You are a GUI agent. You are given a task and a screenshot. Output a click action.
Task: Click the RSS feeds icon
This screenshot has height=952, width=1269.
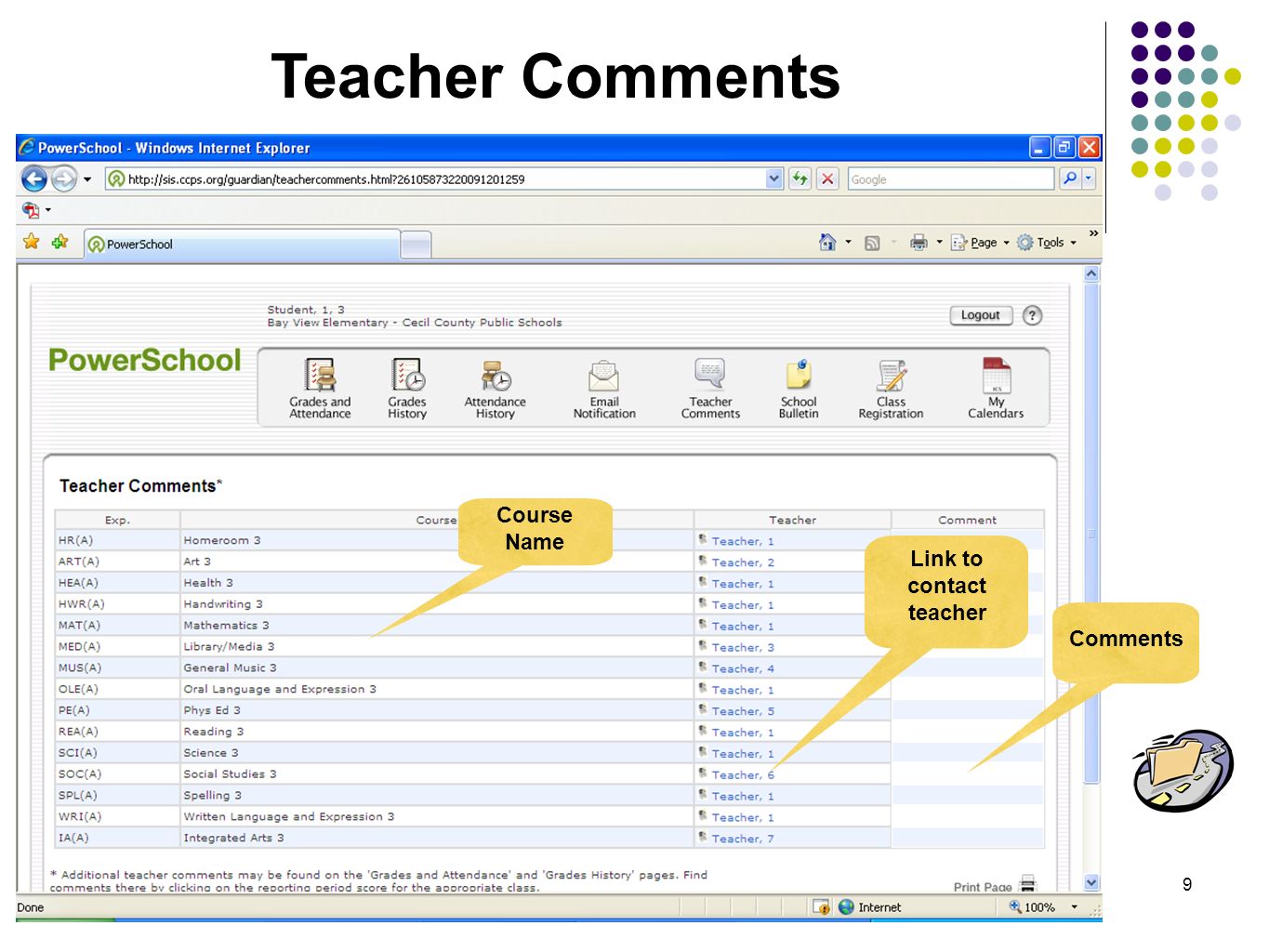pos(872,244)
